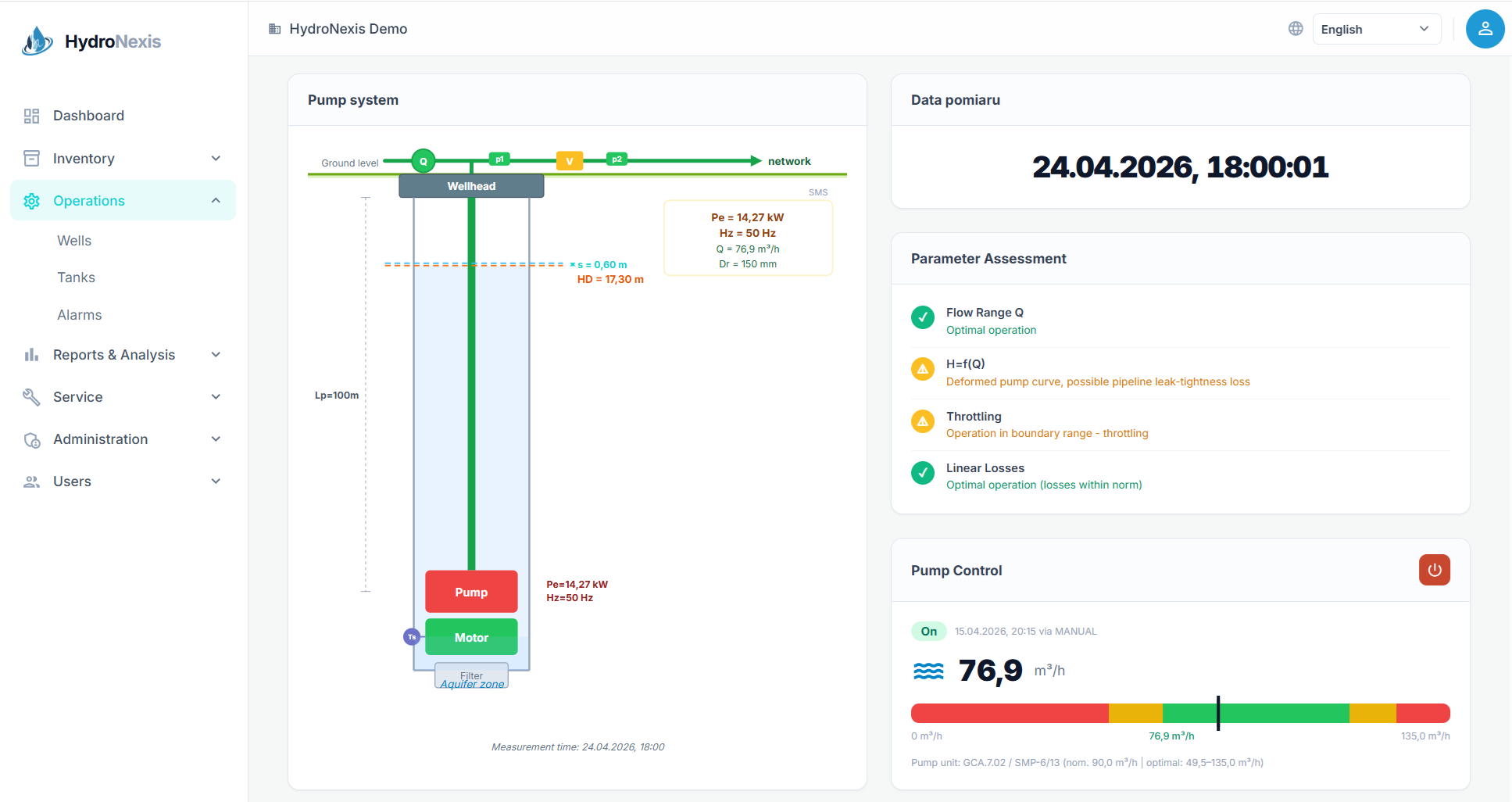Click the Flow Range Q green checkmark
The image size is (1512, 802).
[923, 317]
